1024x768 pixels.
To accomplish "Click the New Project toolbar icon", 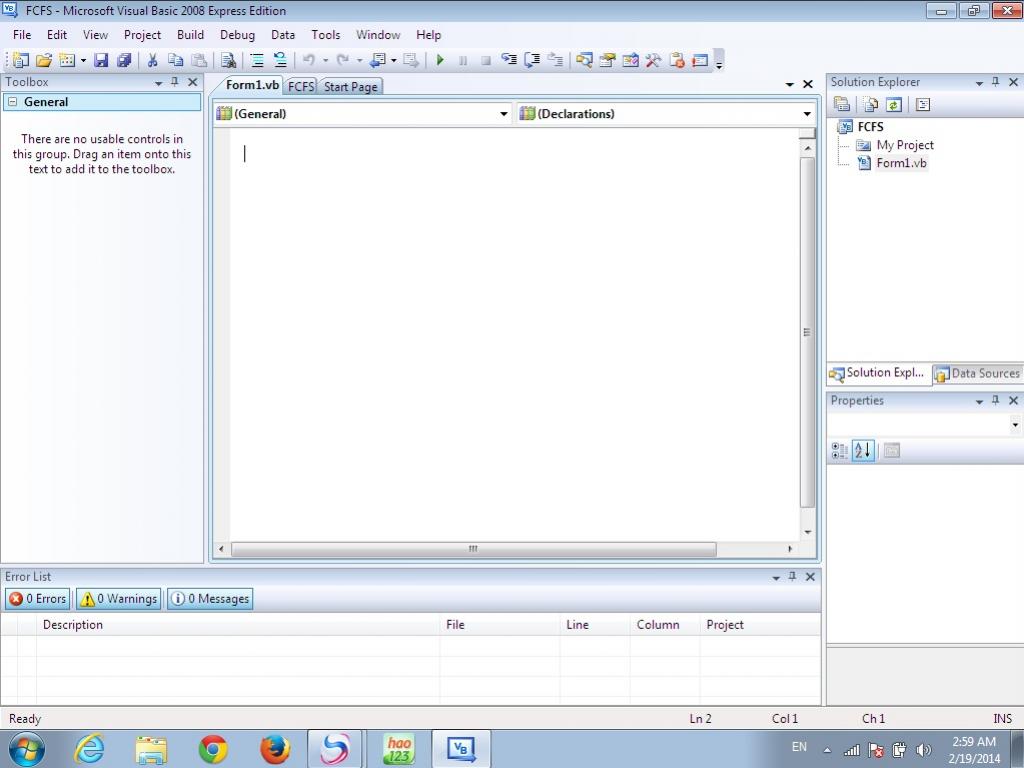I will [x=20, y=60].
